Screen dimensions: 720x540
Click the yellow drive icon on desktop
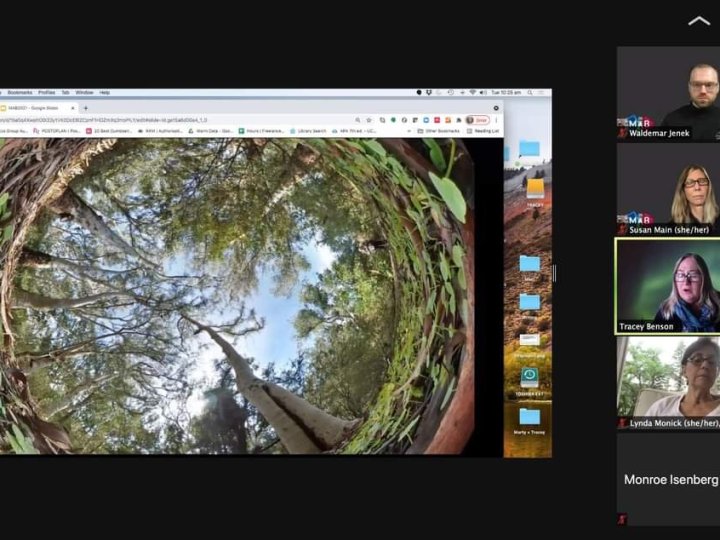pyautogui.click(x=536, y=188)
